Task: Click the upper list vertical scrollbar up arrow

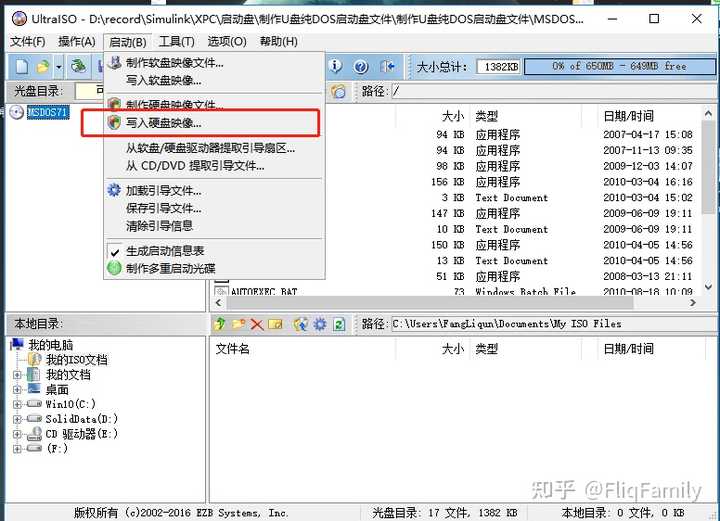Action: tap(708, 113)
